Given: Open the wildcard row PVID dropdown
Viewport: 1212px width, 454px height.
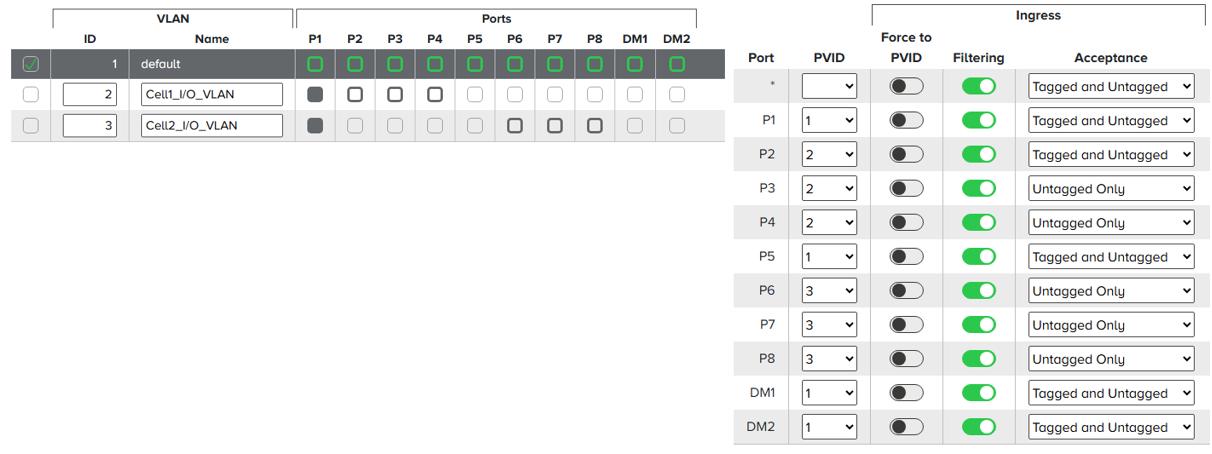Looking at the screenshot, I should point(829,86).
